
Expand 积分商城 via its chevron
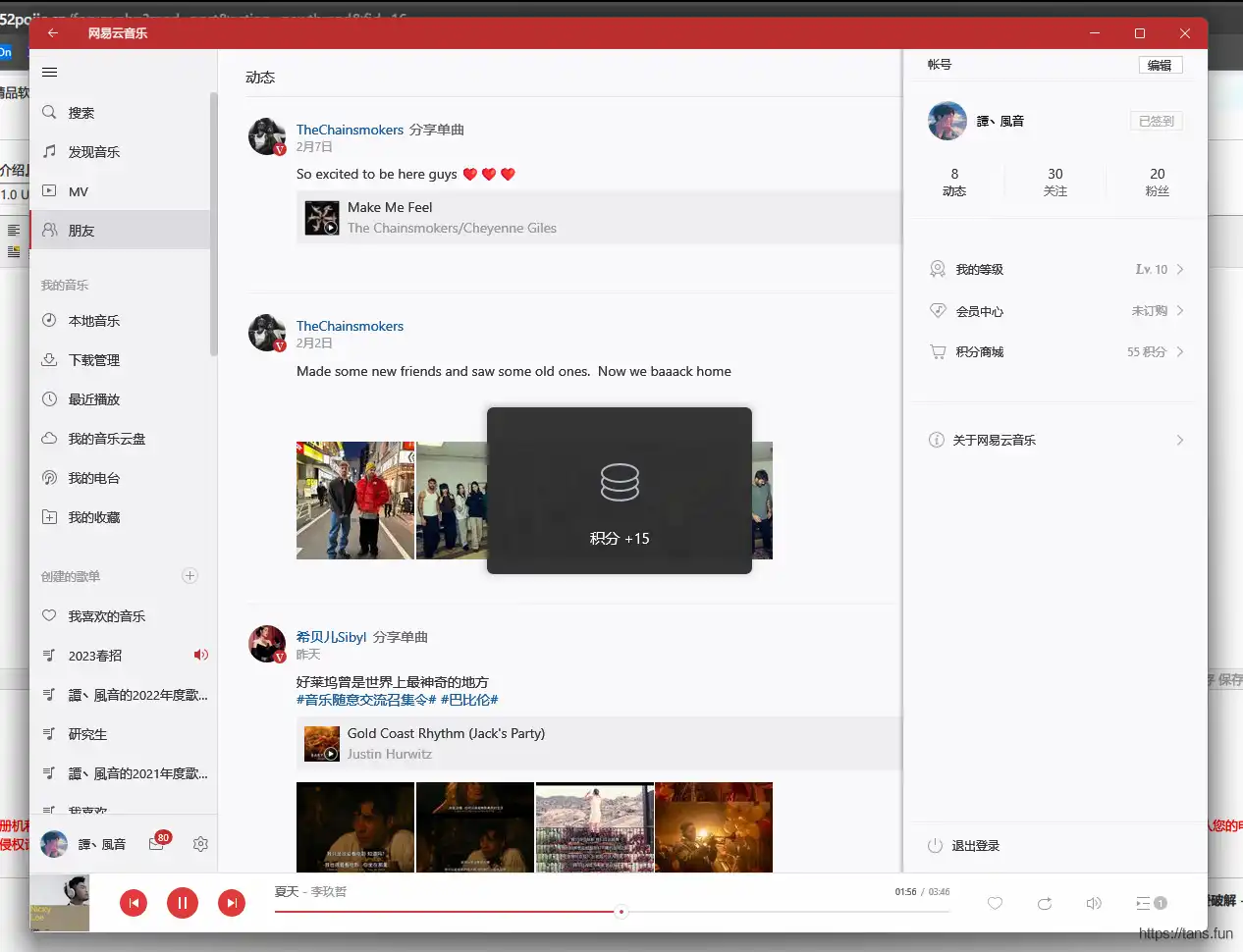(1180, 351)
